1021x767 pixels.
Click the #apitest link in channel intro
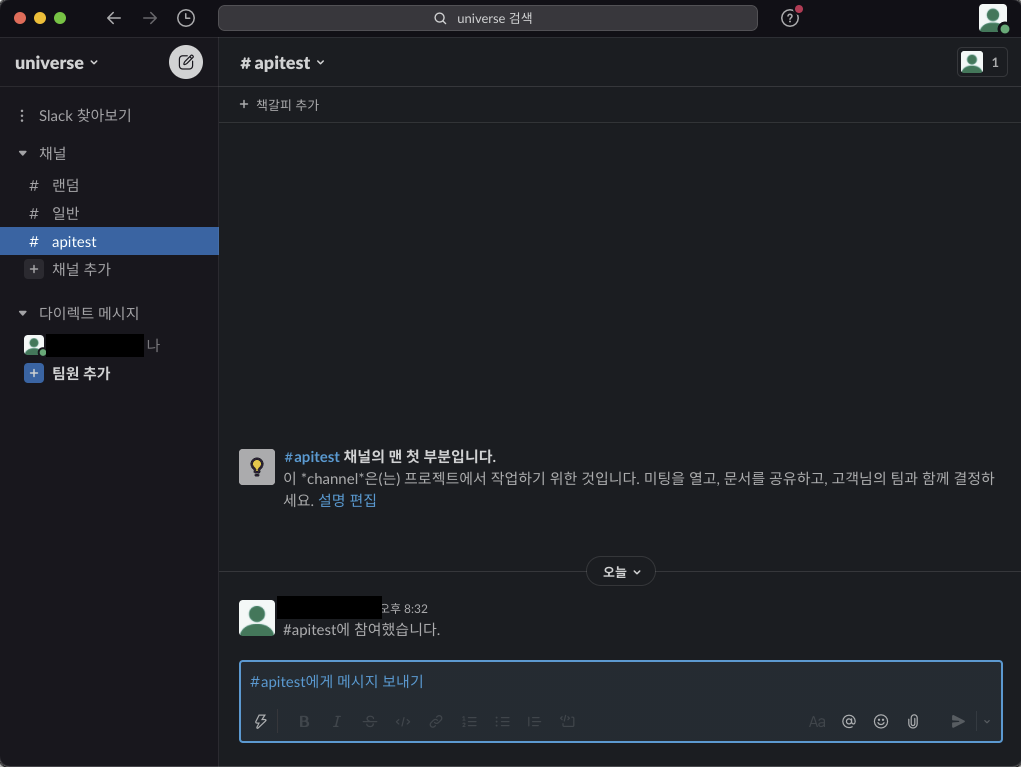[x=312, y=456]
